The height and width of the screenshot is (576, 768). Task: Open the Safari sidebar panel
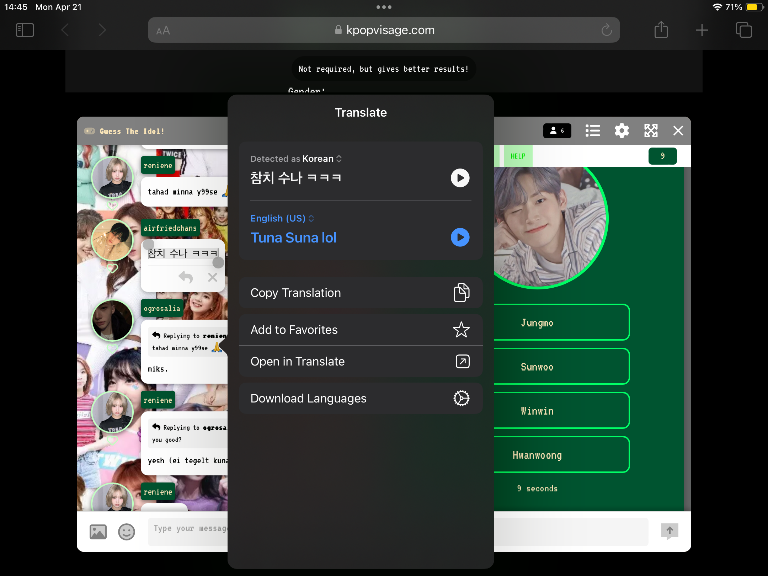[25, 30]
